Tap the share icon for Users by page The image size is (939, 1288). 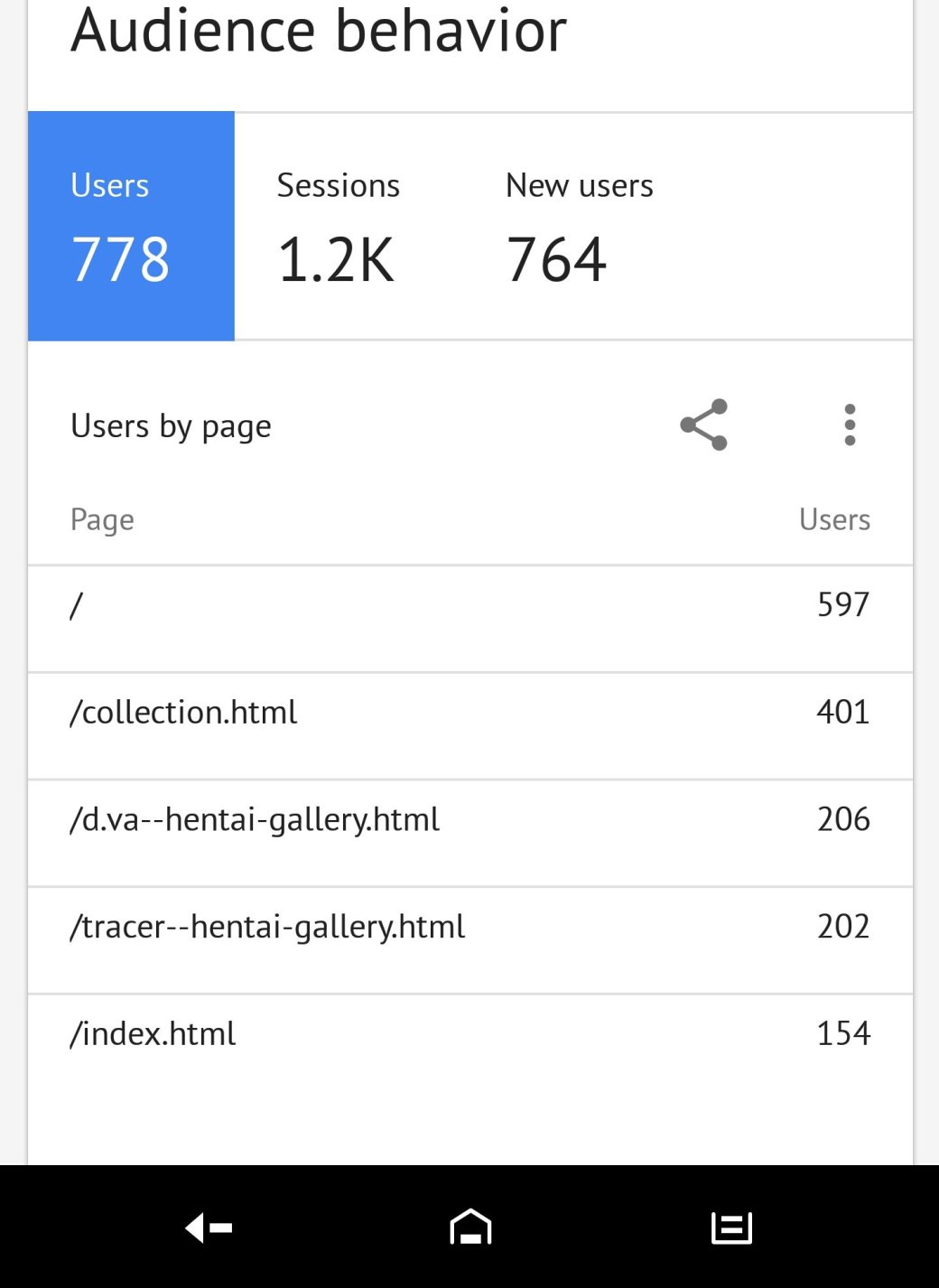pos(703,425)
